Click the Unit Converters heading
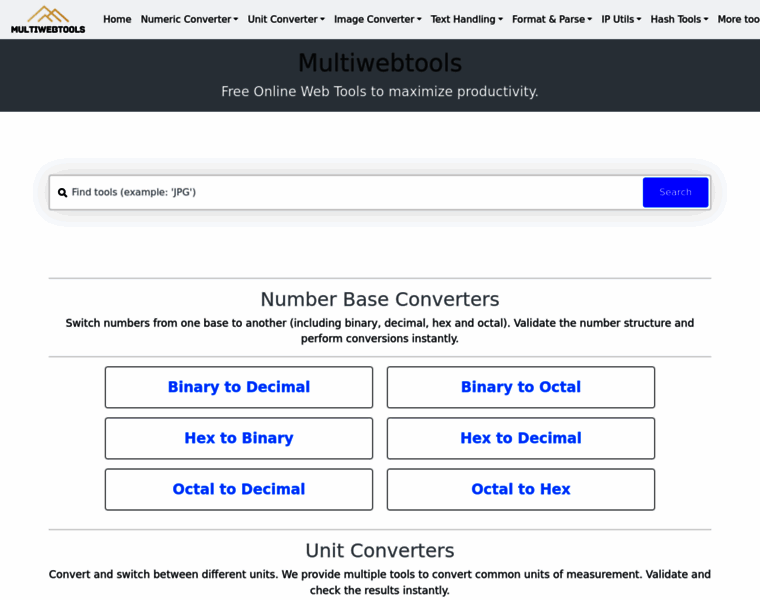Screen dimensions: 760x600 click(x=380, y=551)
